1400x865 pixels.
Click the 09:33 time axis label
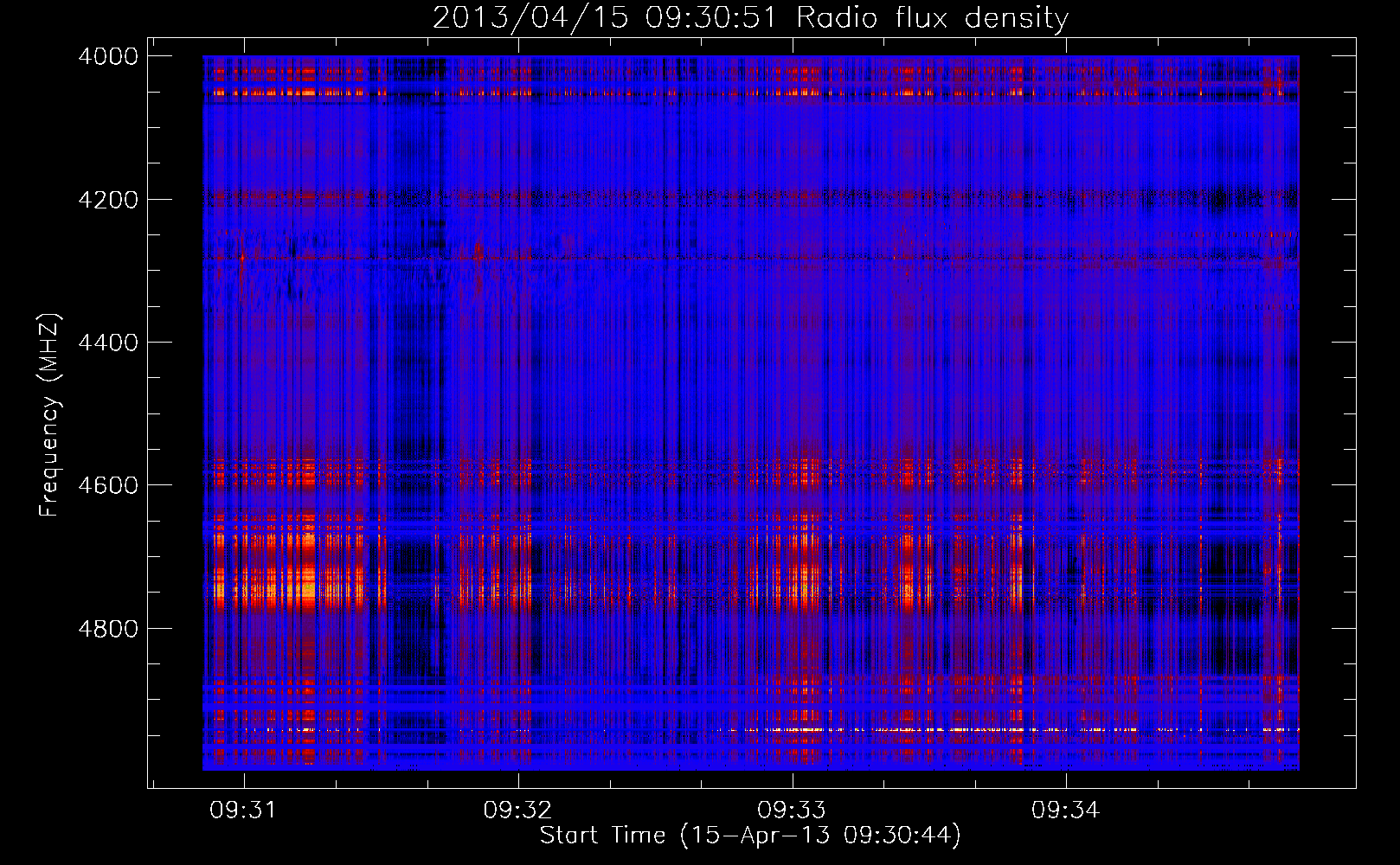(x=792, y=810)
